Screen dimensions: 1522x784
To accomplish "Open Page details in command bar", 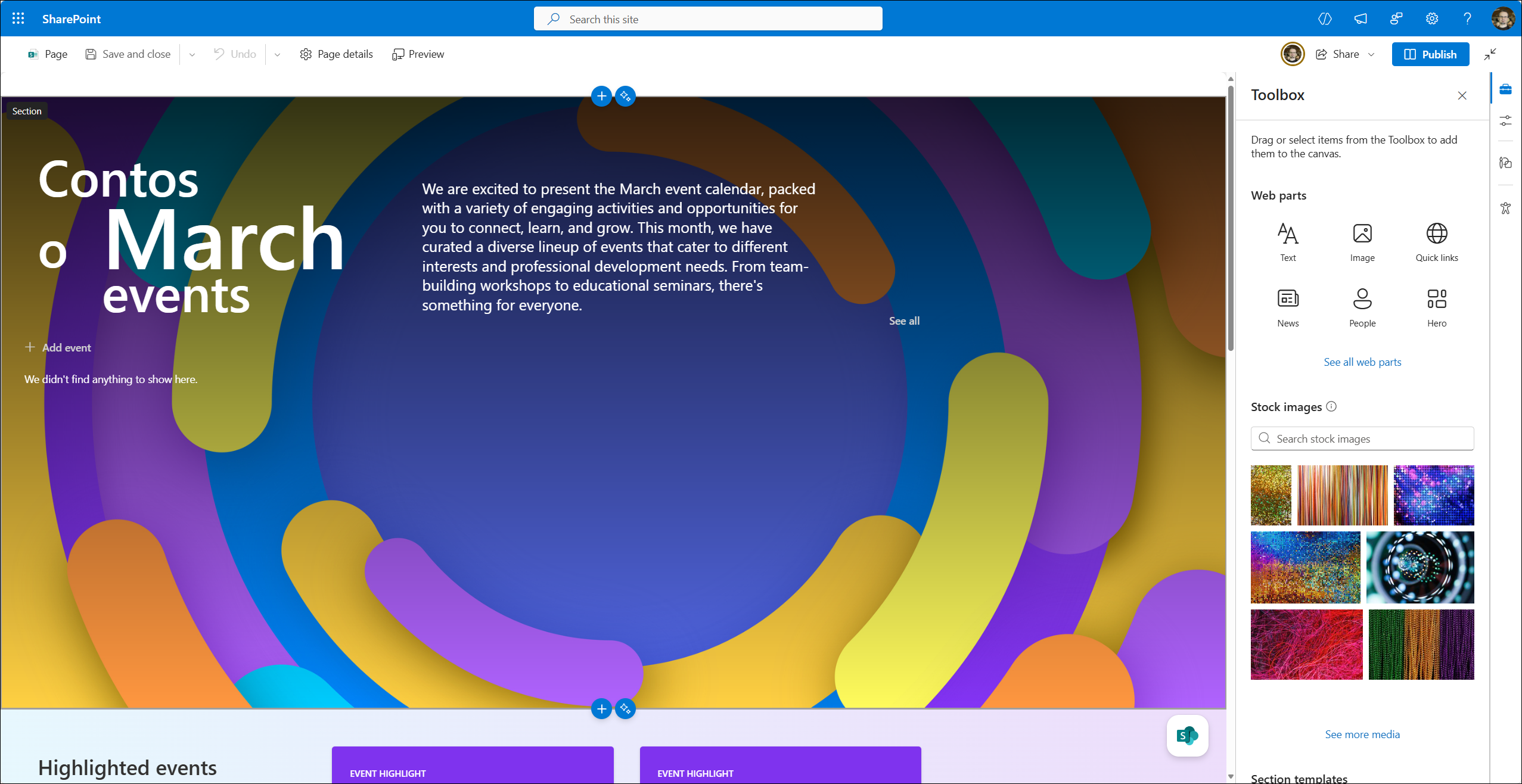I will click(x=337, y=54).
